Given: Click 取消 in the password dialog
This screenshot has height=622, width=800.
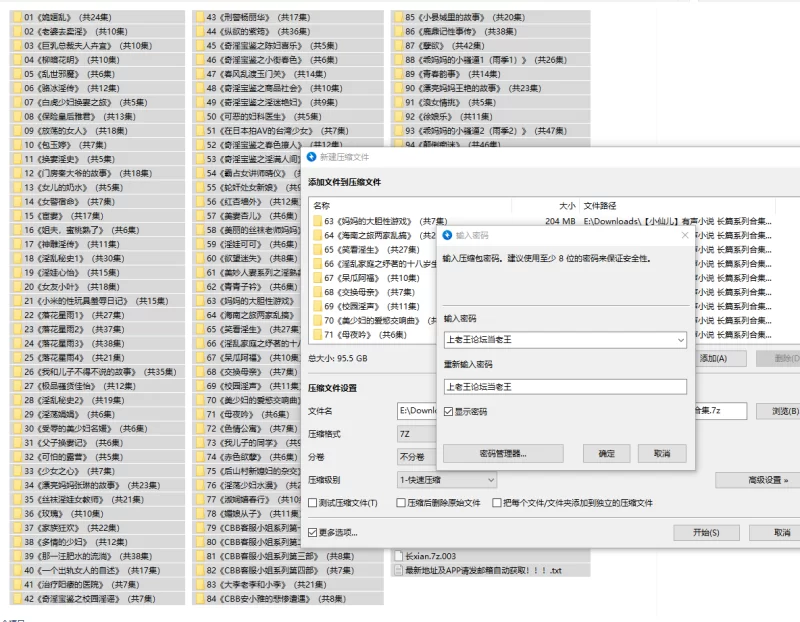Looking at the screenshot, I should pyautogui.click(x=662, y=453).
